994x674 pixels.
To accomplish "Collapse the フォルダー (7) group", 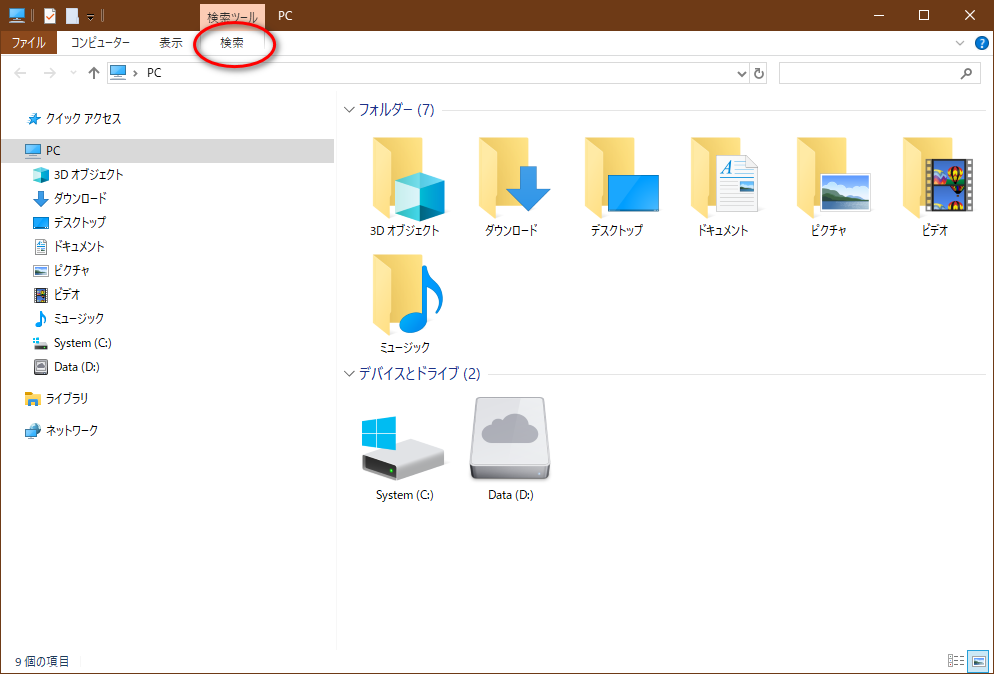I will (x=349, y=110).
